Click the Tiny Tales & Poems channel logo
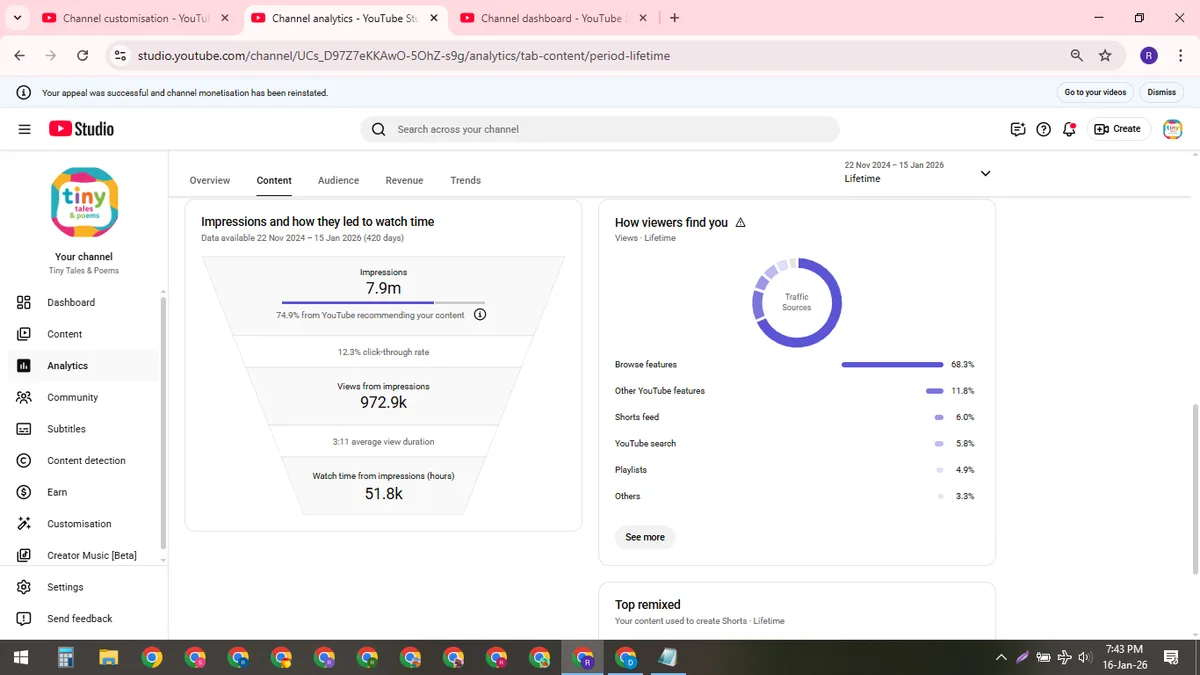This screenshot has height=675, width=1200. (x=84, y=202)
